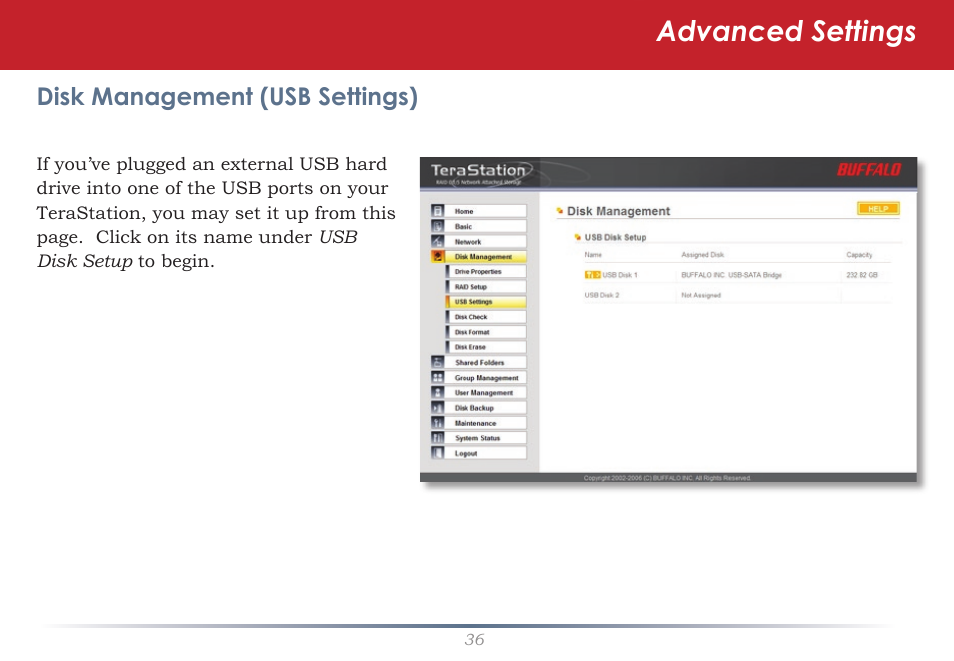This screenshot has width=954, height=661.
Task: Click the Disk Backup sidebar icon
Action: coord(437,408)
